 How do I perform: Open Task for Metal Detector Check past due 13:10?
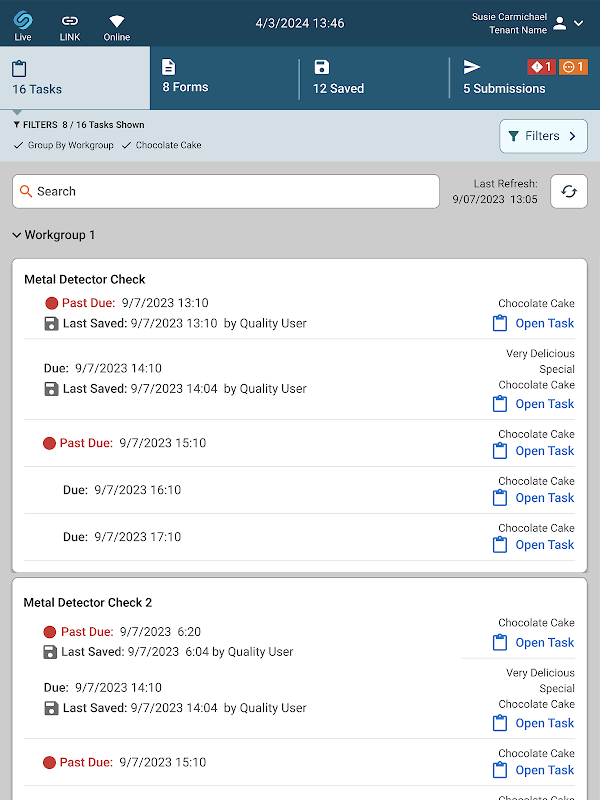(x=534, y=323)
